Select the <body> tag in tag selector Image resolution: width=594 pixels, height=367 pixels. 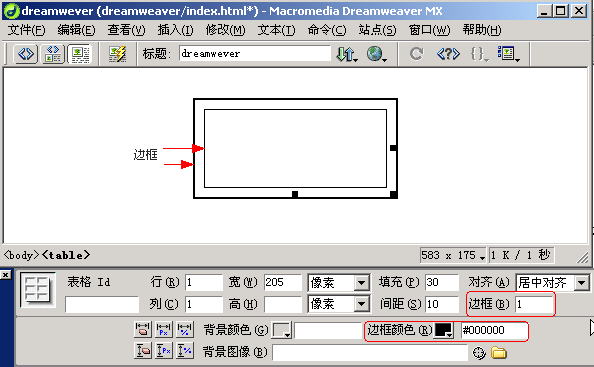coord(21,255)
